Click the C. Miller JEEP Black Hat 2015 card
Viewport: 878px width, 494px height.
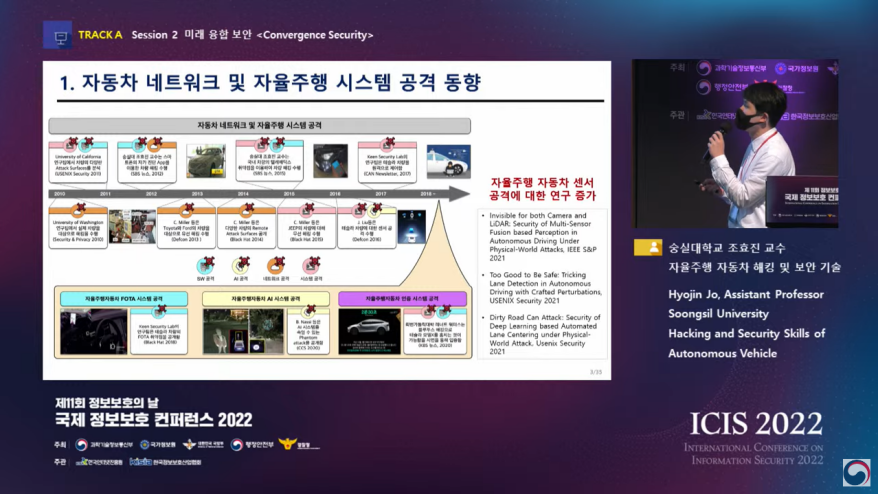(307, 227)
